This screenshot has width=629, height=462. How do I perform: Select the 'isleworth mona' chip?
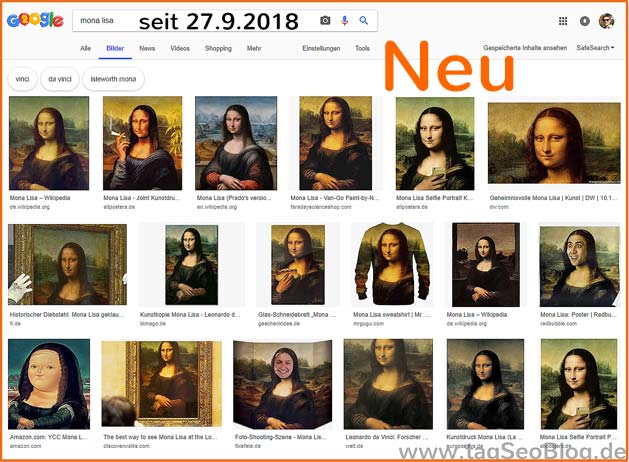113,79
